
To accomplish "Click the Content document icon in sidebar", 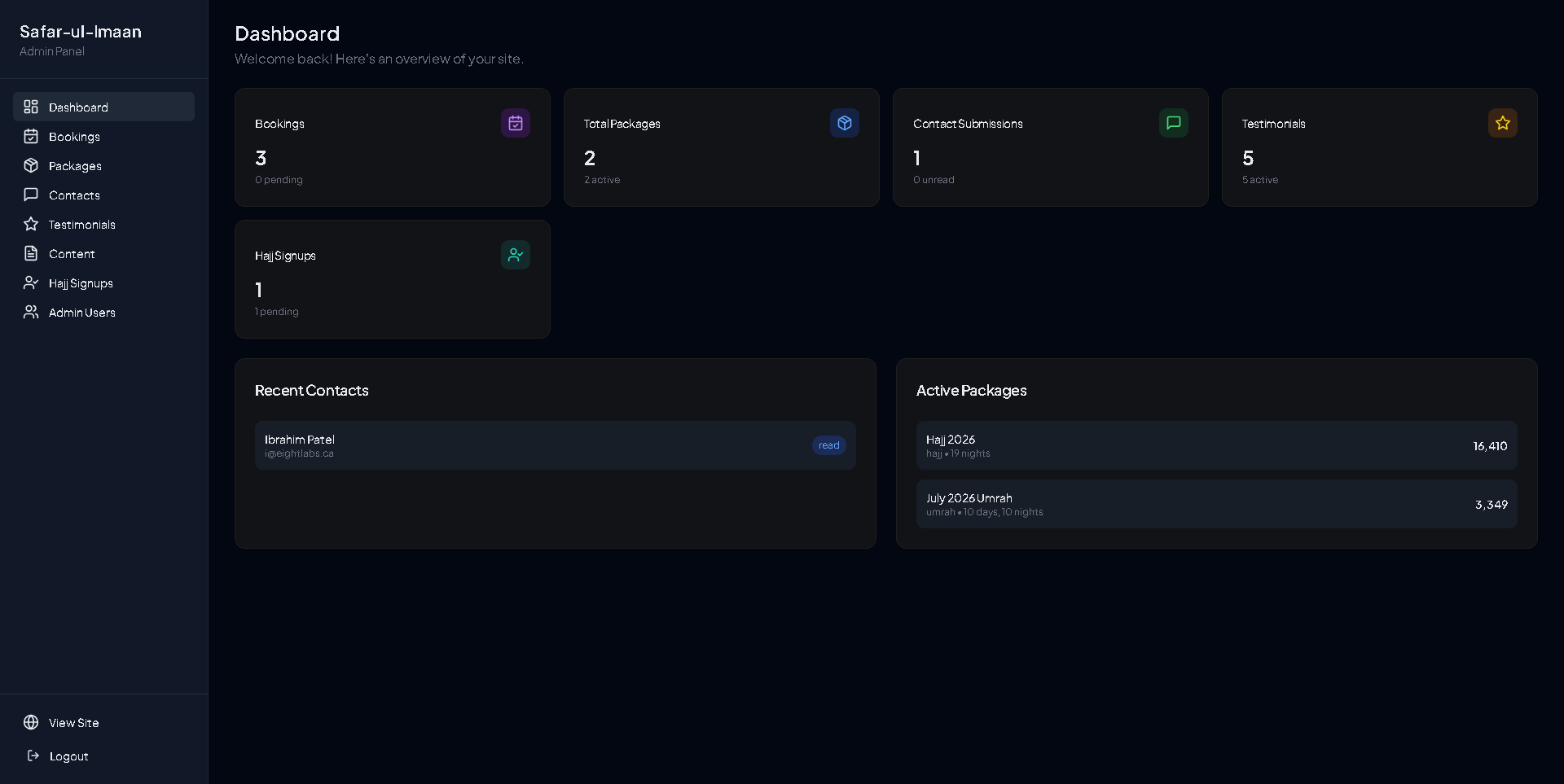I will 30,253.
